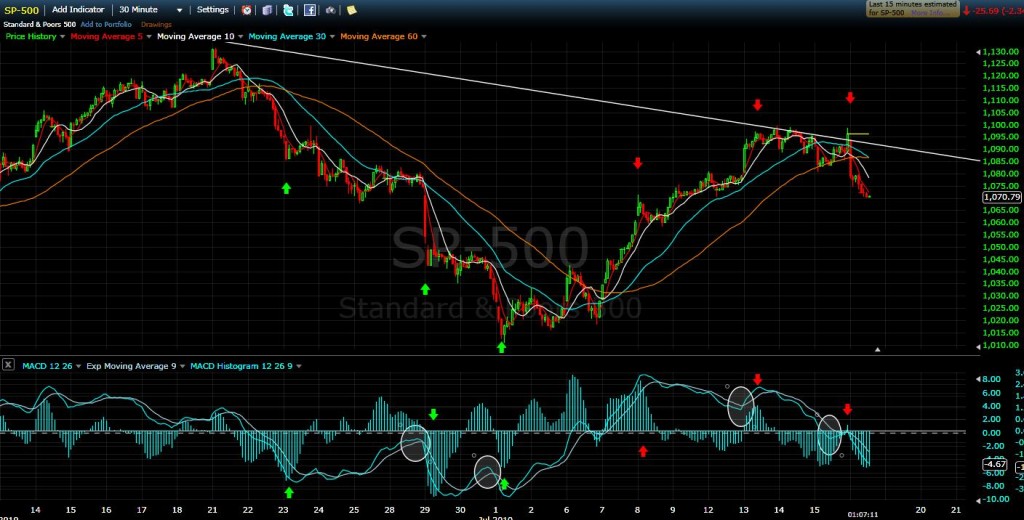Click the 3D cube icon in toolbar

[x=267, y=10]
